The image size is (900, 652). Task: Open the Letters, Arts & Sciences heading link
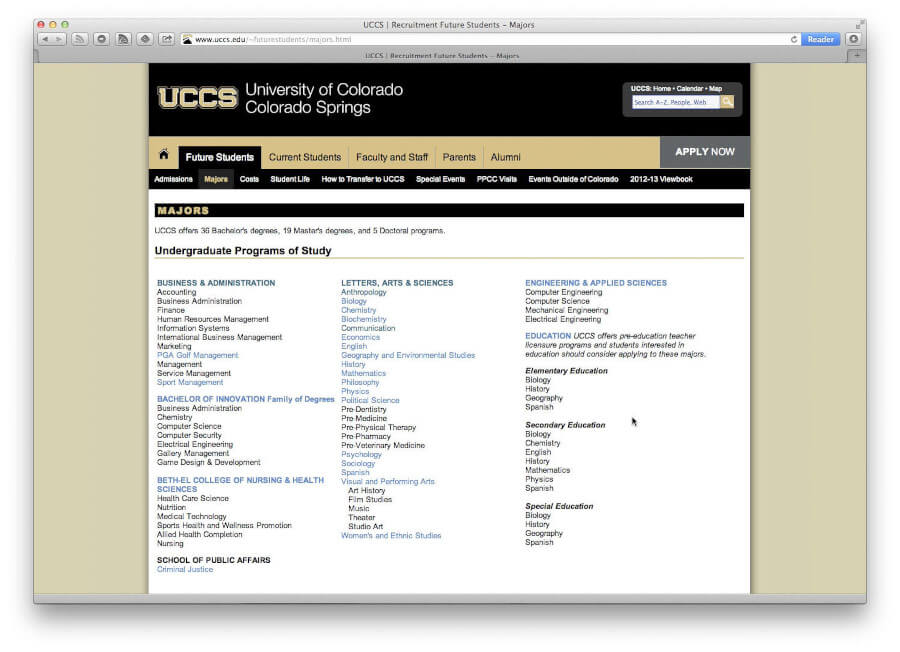397,283
